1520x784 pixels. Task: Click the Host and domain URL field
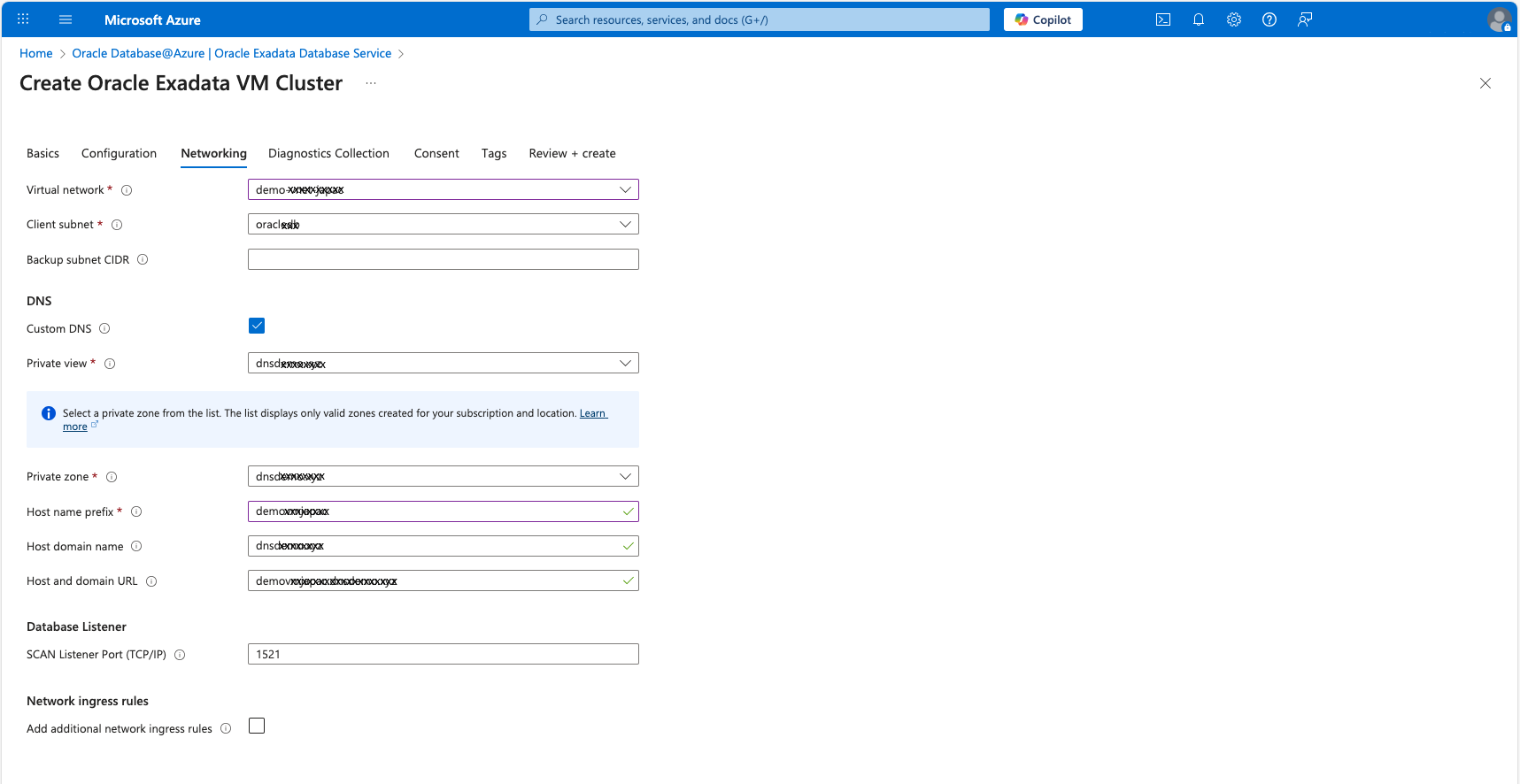(444, 580)
